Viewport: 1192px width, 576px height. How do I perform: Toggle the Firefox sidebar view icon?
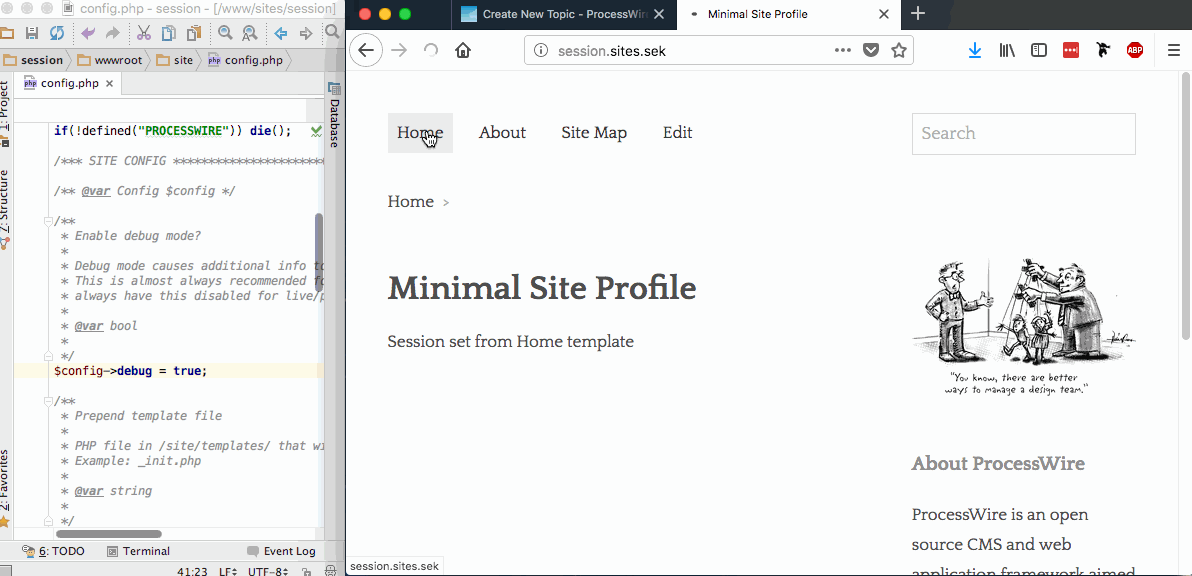1039,50
